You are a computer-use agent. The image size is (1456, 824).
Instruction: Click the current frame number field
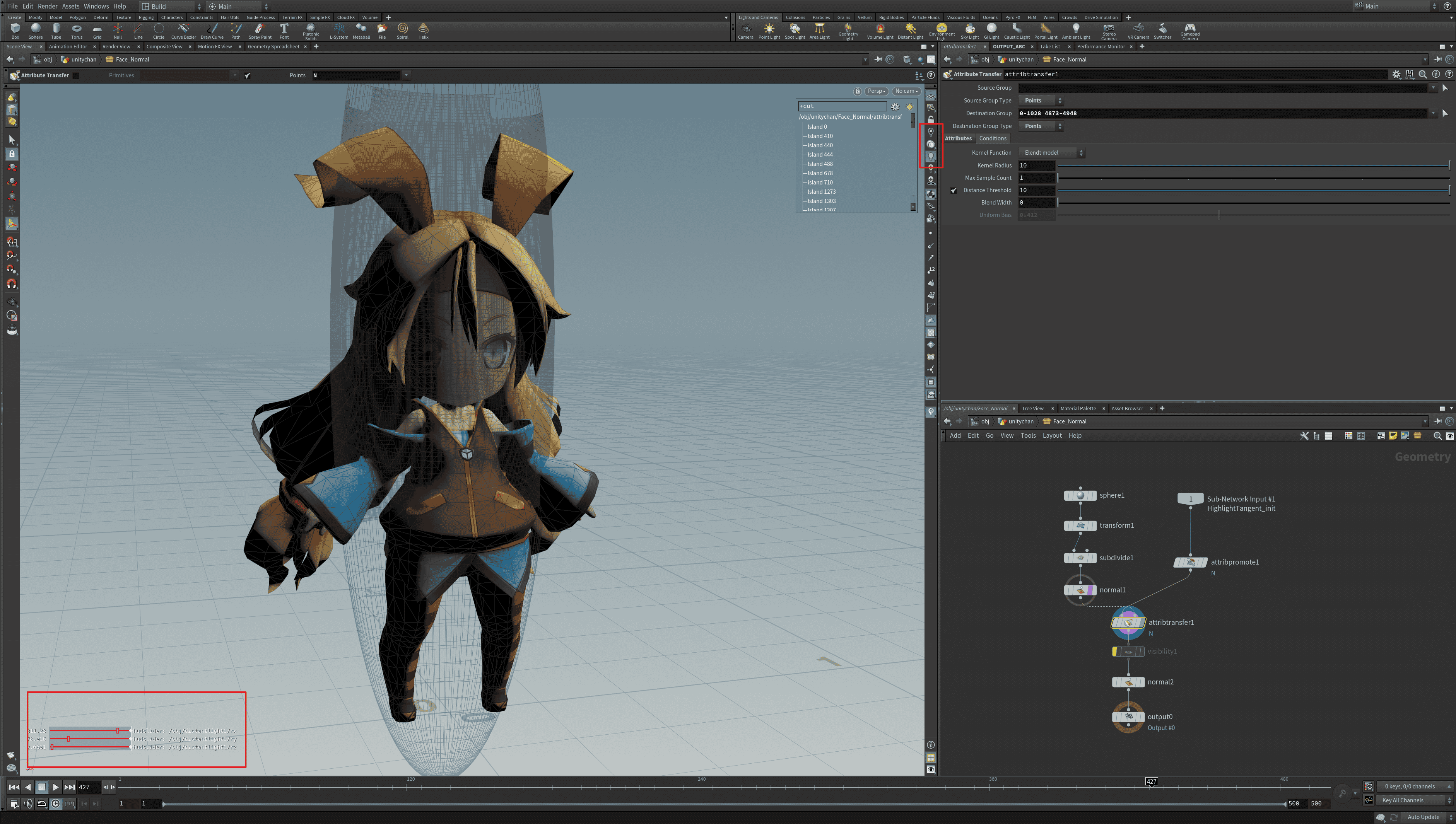click(x=89, y=787)
